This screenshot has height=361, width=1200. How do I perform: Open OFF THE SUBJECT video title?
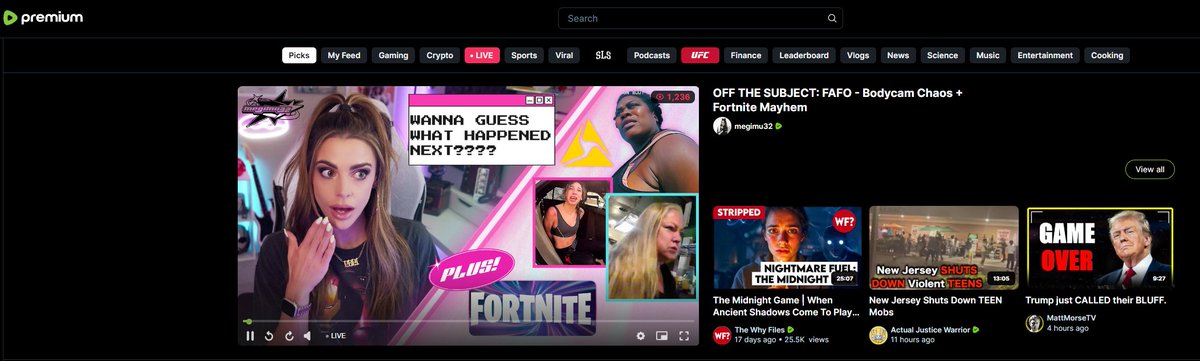click(837, 100)
